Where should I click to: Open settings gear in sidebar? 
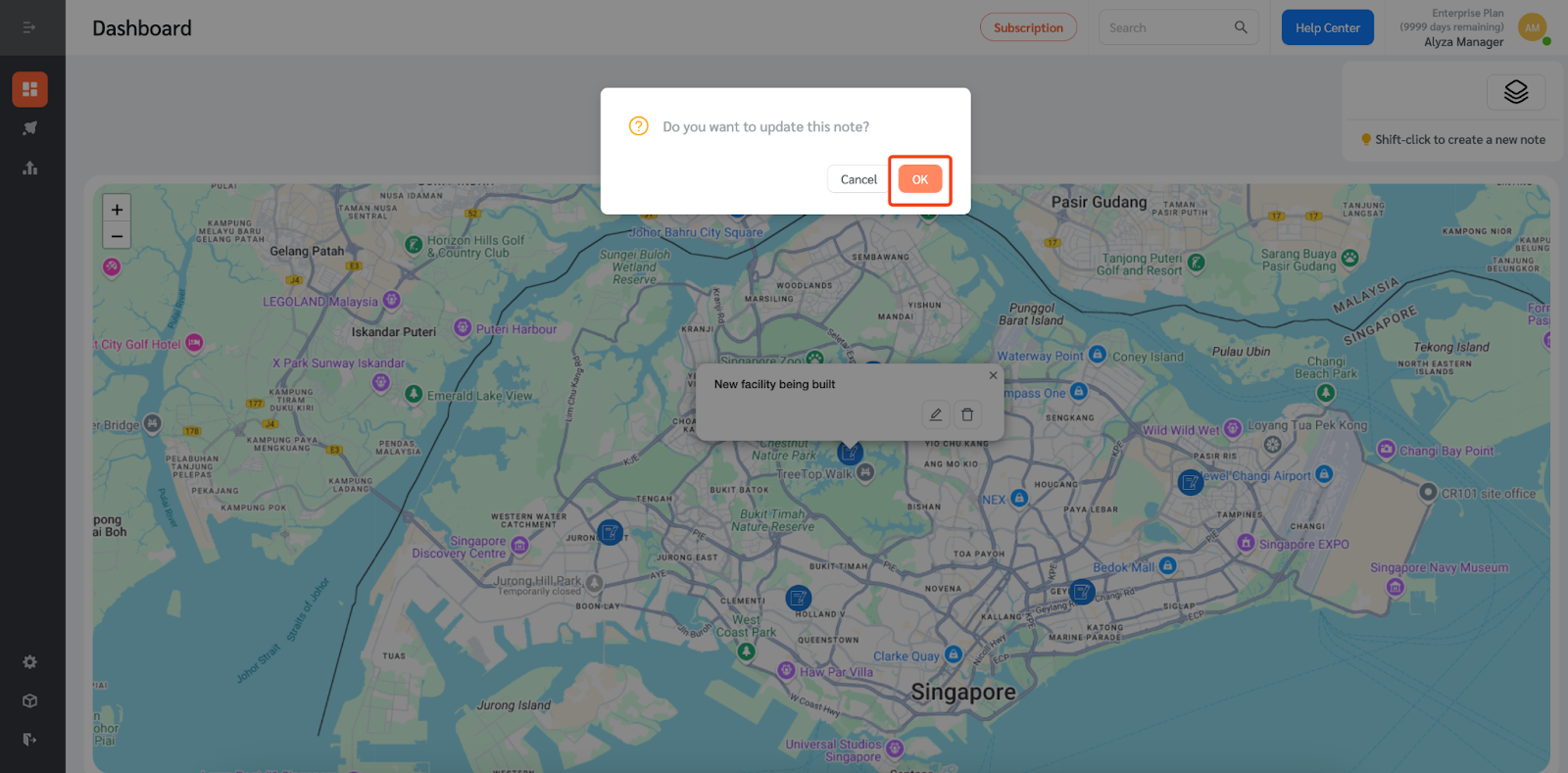point(29,662)
